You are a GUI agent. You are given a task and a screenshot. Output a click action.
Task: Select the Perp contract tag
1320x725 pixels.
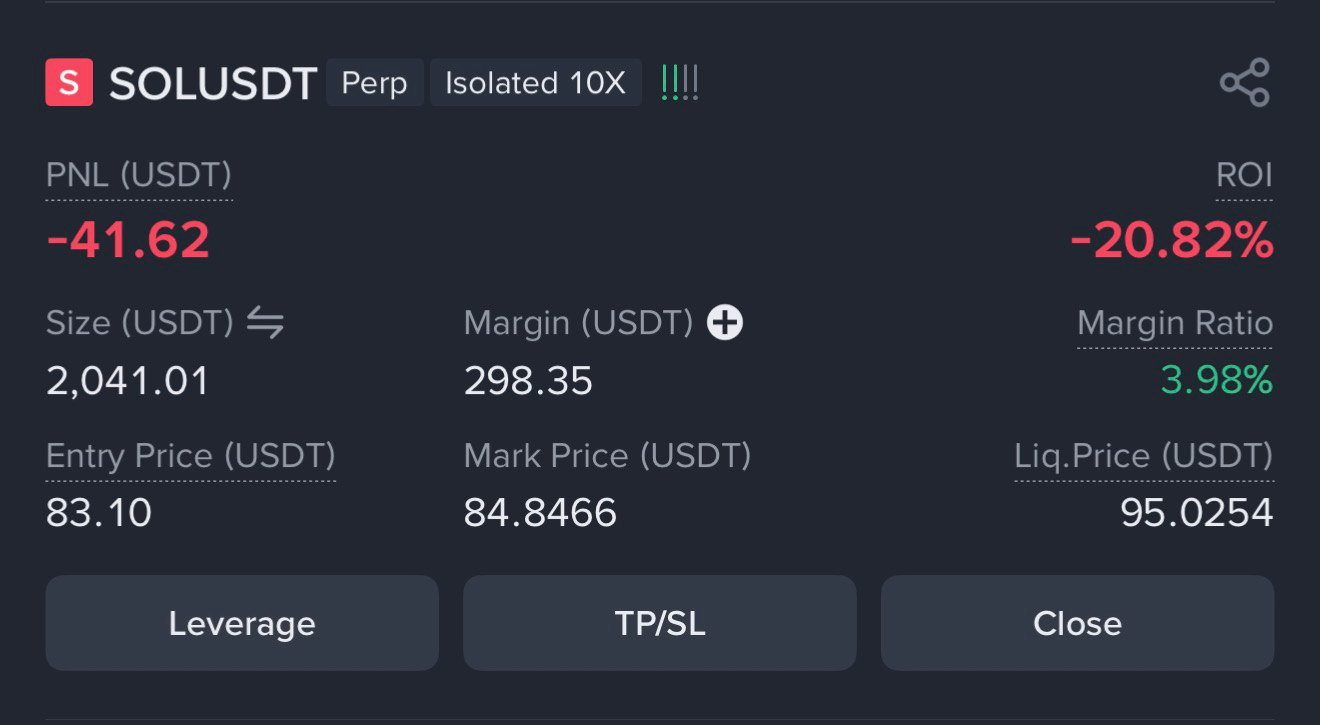(375, 83)
